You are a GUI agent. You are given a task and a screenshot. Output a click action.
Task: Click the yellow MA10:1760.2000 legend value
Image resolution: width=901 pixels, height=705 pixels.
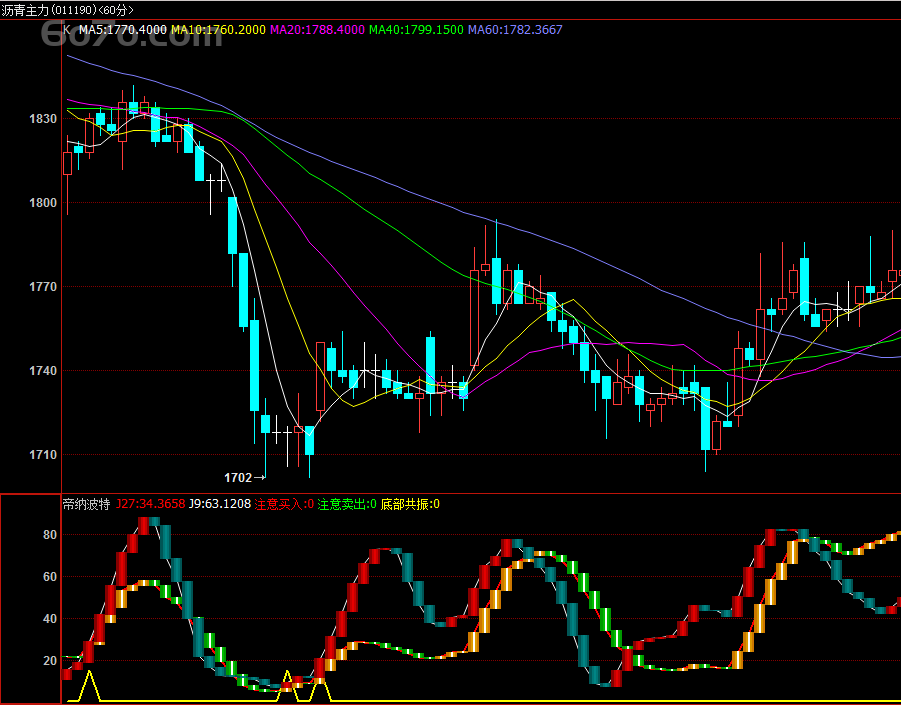tap(218, 30)
